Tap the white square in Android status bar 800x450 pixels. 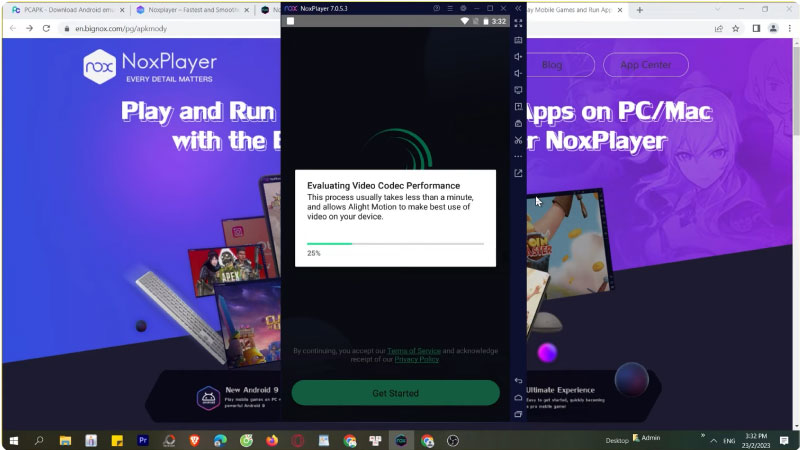(x=290, y=21)
